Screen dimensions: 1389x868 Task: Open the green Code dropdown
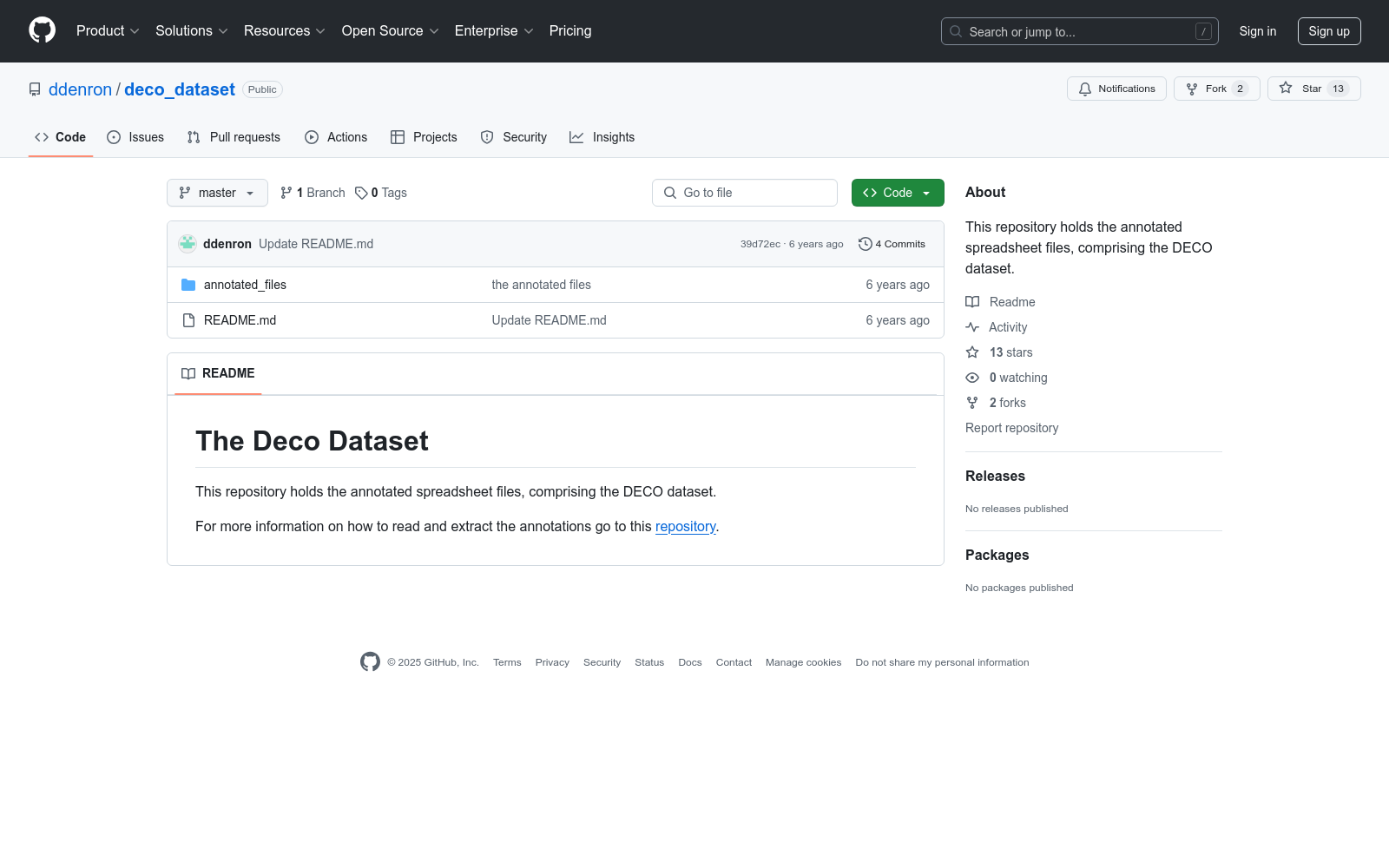click(x=898, y=193)
